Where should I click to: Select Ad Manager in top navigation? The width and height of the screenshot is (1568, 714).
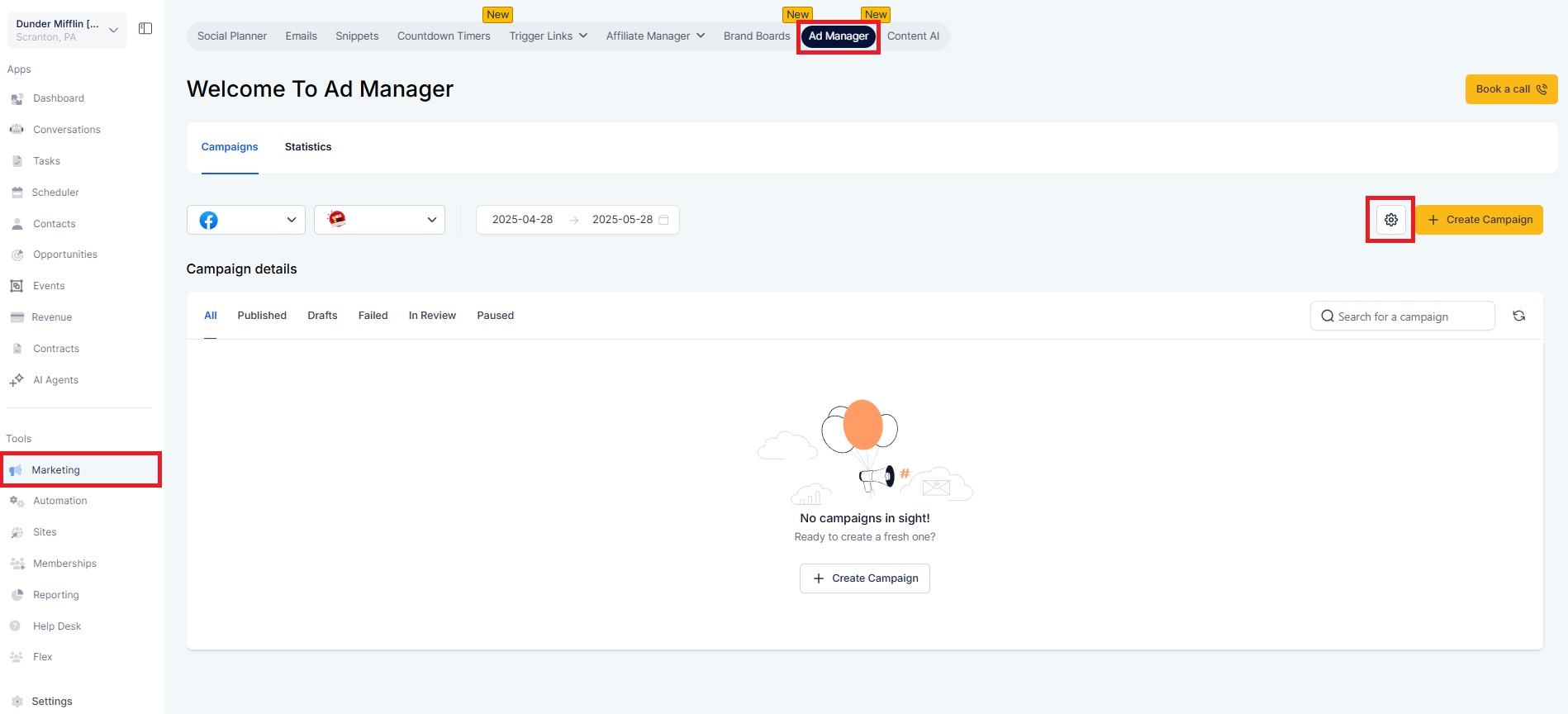pyautogui.click(x=839, y=36)
